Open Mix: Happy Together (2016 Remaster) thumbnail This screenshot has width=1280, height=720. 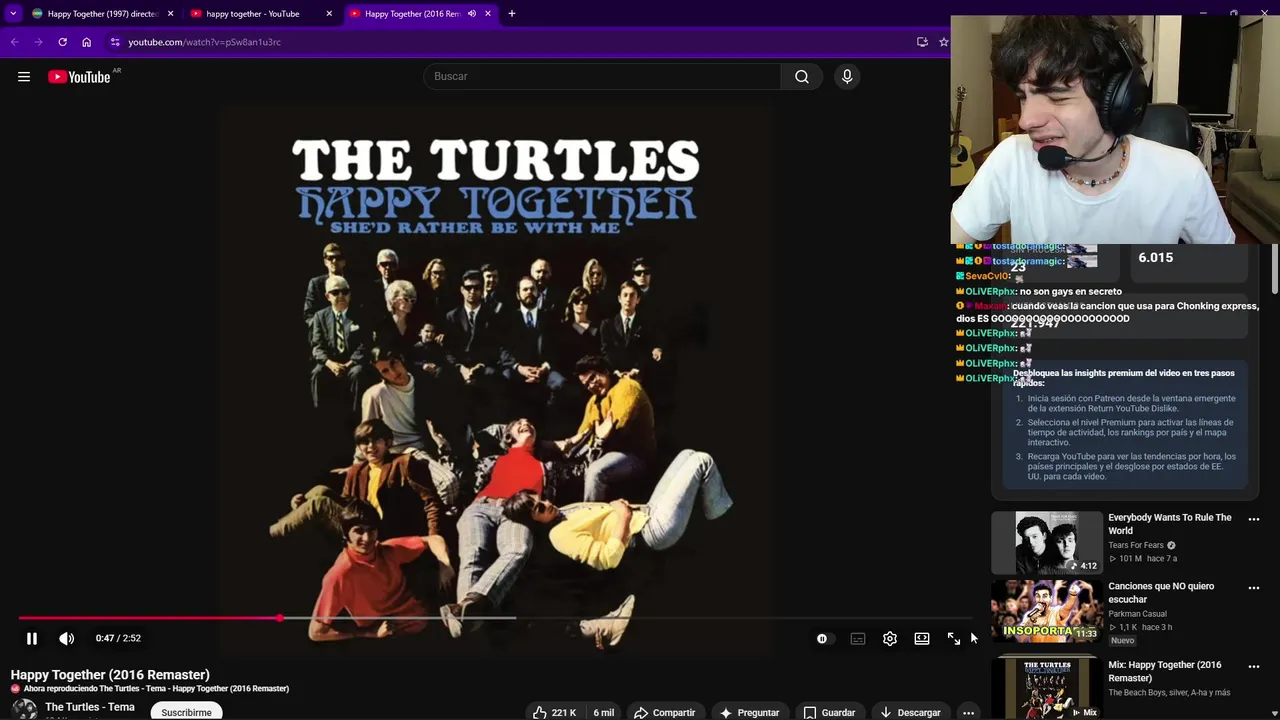[x=1047, y=688]
